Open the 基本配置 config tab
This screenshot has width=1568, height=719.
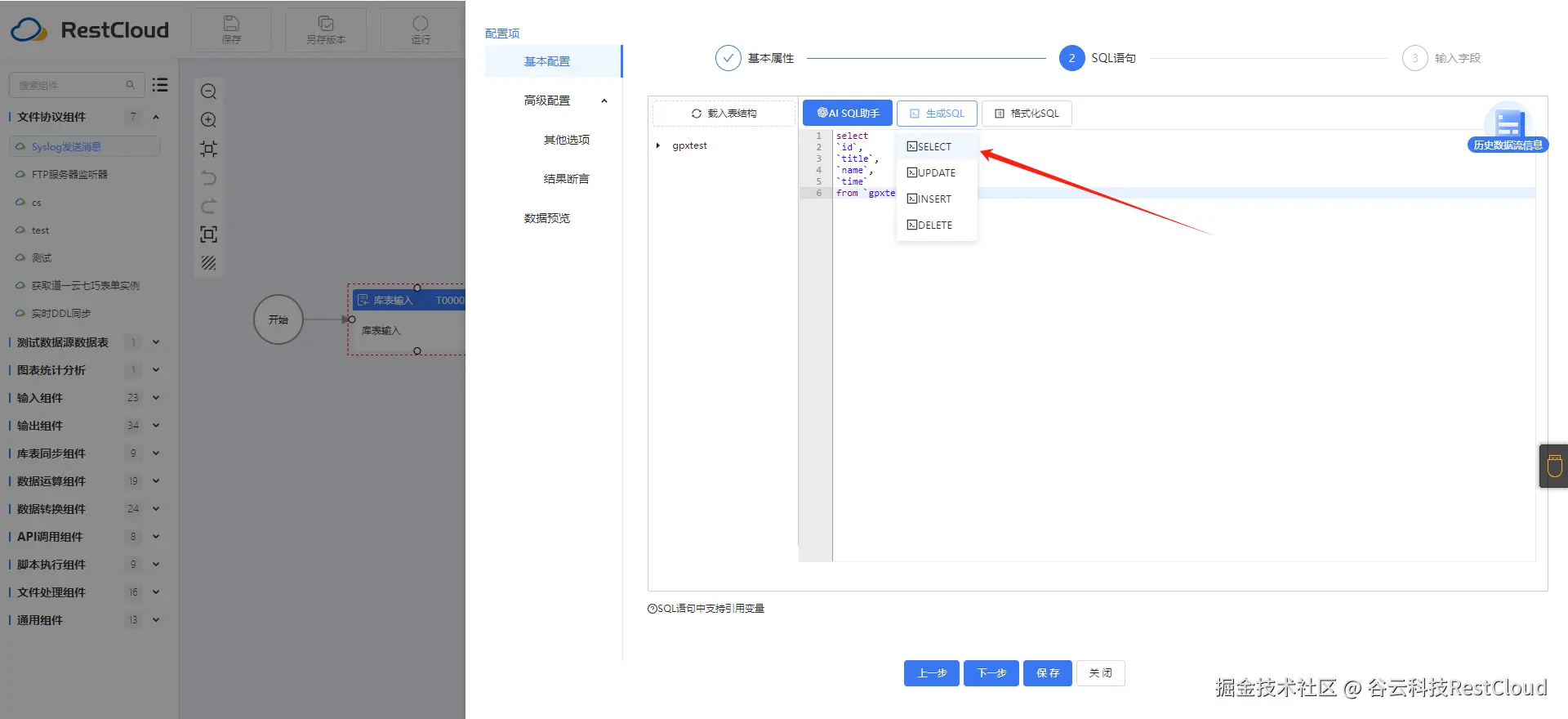[553, 61]
